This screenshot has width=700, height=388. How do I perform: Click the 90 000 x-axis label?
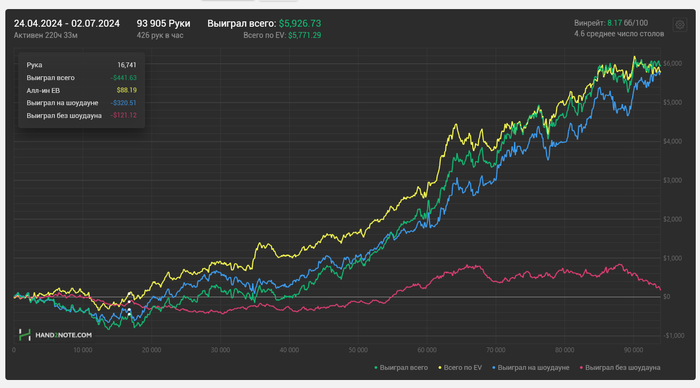[x=633, y=350]
